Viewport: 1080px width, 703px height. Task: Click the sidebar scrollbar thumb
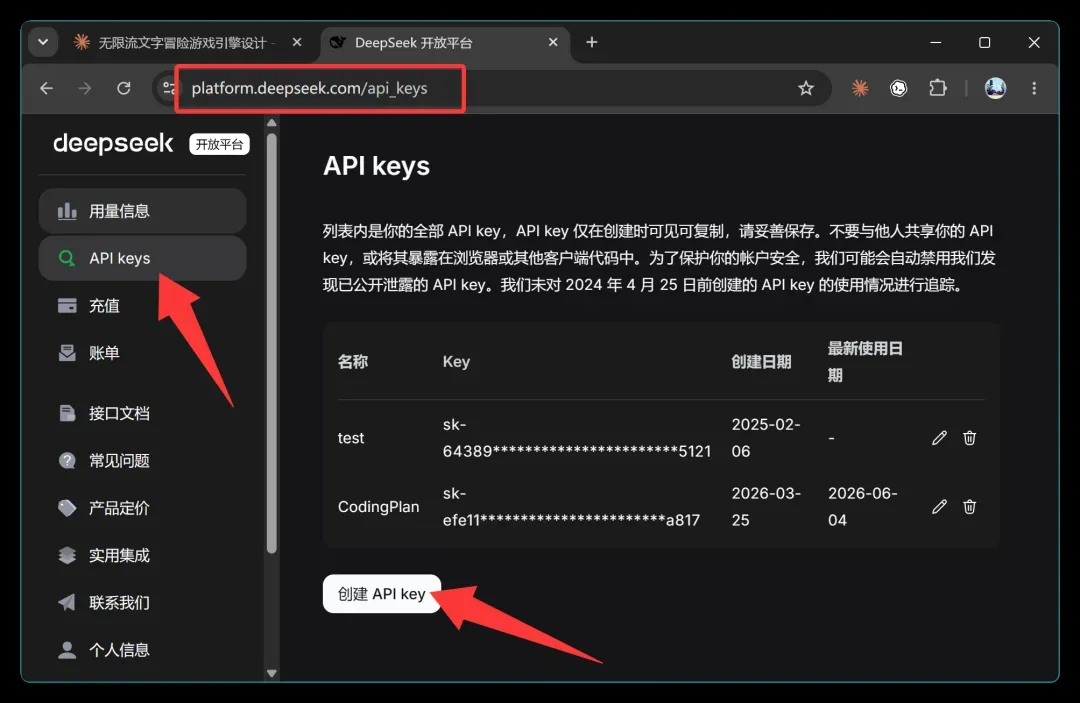point(271,343)
